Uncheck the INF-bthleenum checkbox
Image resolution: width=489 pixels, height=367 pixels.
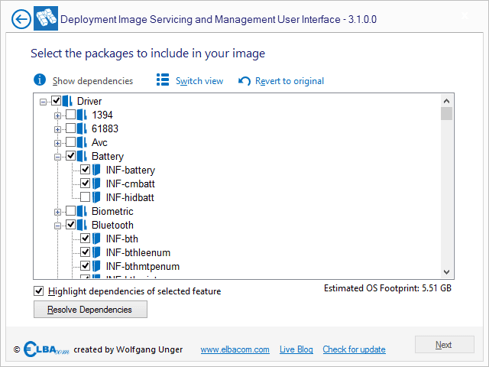(x=85, y=252)
